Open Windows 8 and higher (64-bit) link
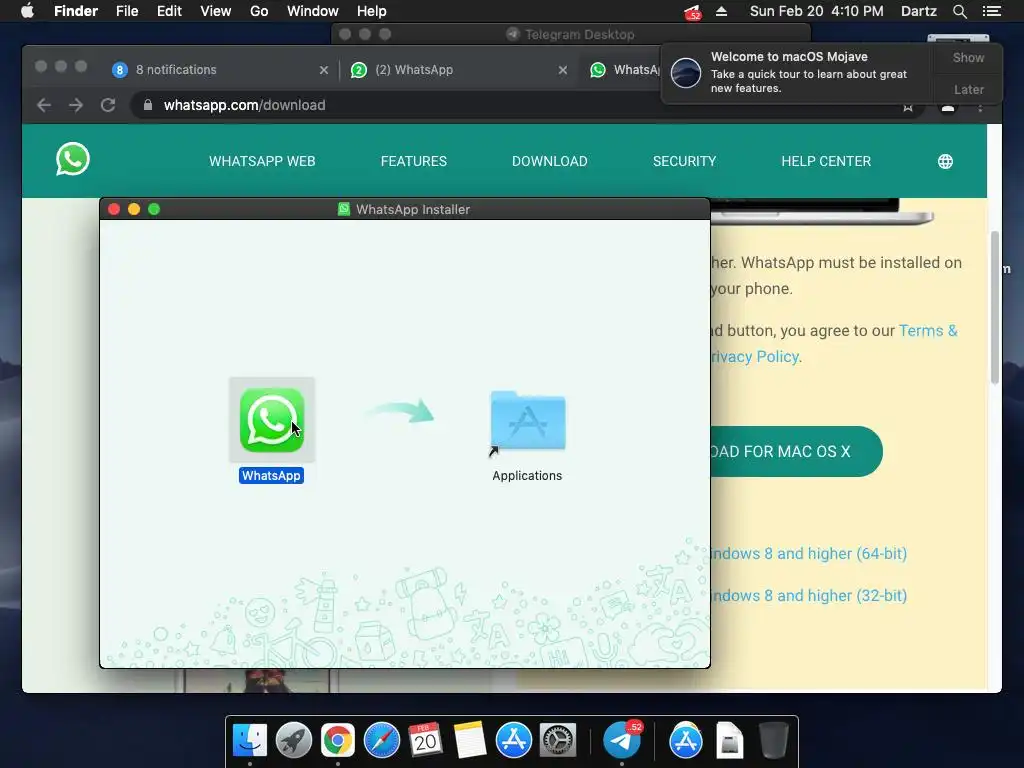Screen dimensions: 1024x768 coord(808,554)
